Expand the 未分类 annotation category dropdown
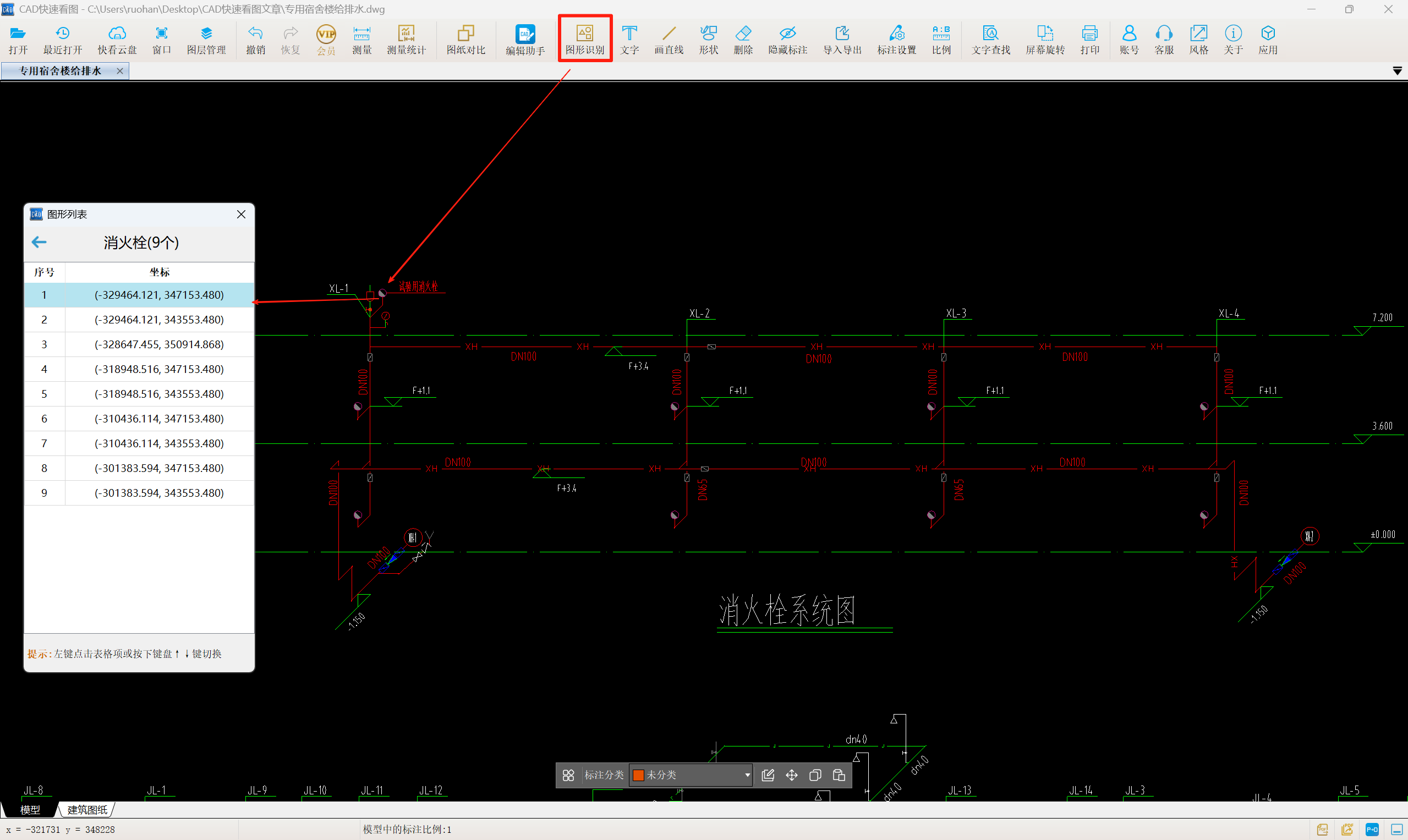 [x=747, y=775]
